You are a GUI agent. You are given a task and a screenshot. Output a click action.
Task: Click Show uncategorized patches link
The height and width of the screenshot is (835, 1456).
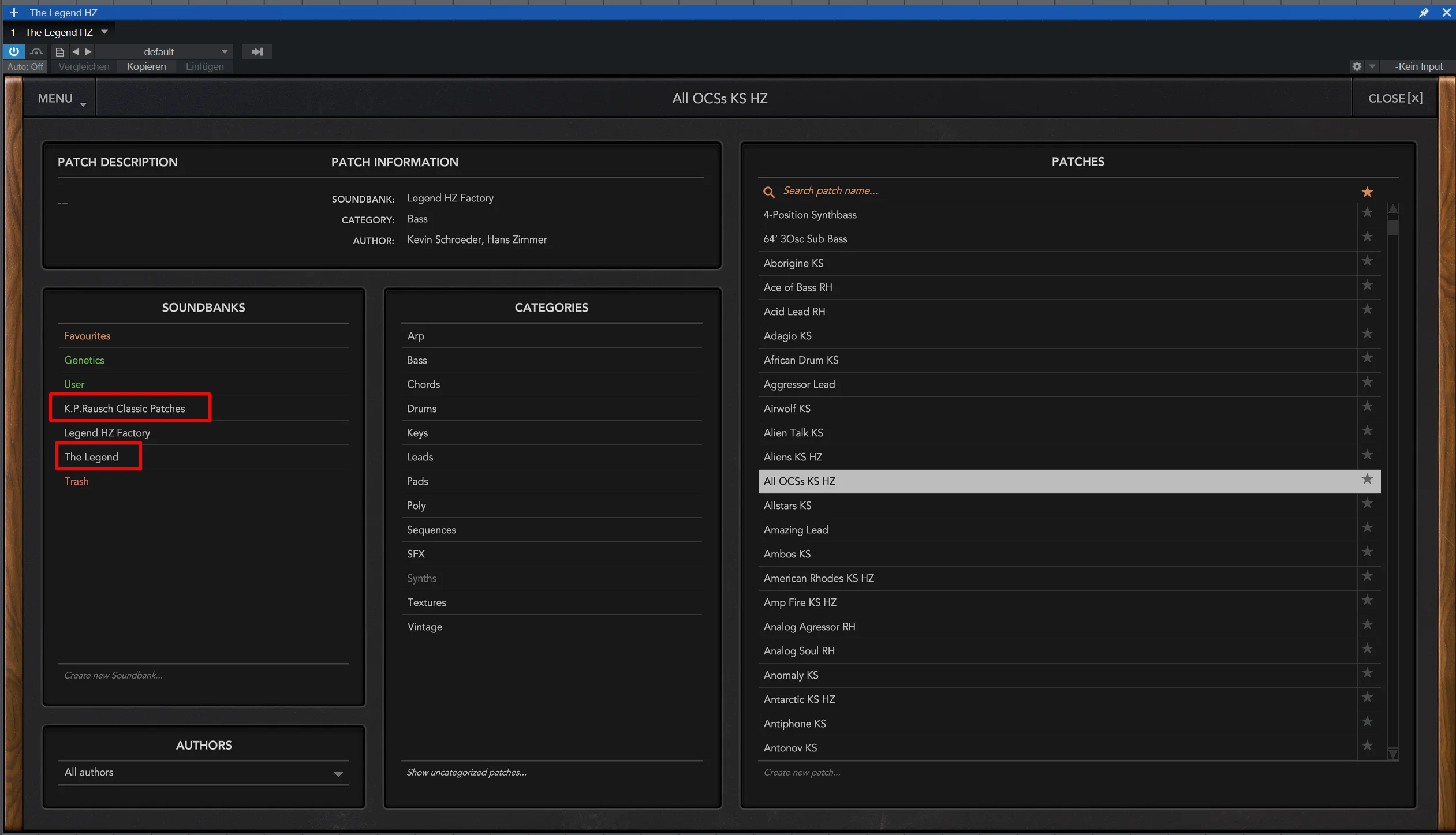point(466,772)
